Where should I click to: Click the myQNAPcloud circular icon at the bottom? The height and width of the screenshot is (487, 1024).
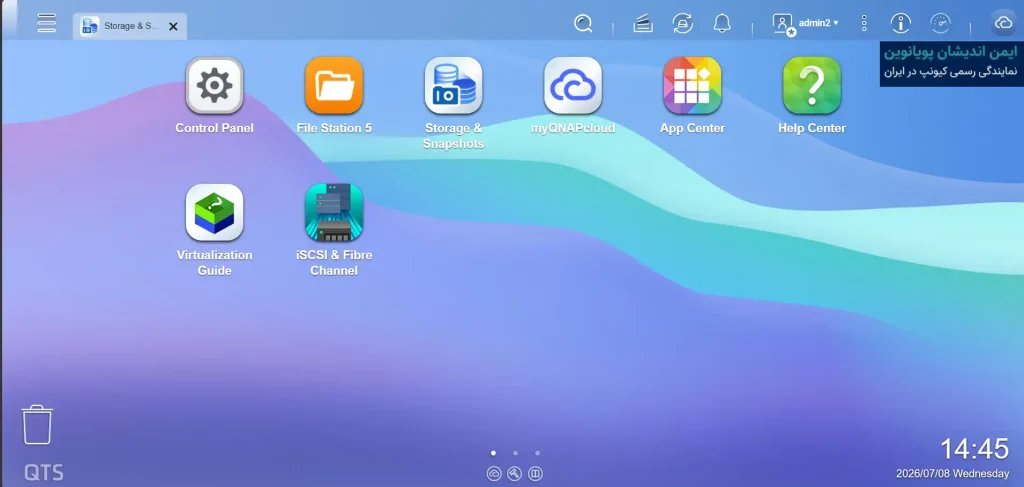[x=494, y=474]
